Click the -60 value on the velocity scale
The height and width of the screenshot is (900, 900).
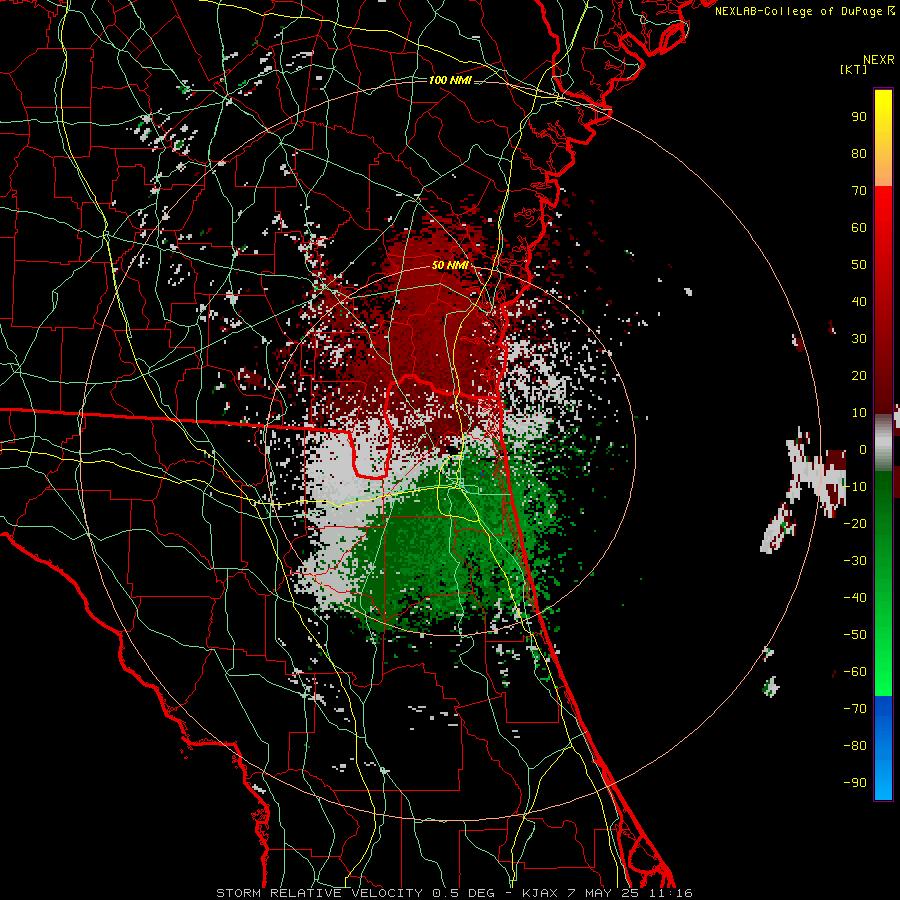coord(855,672)
